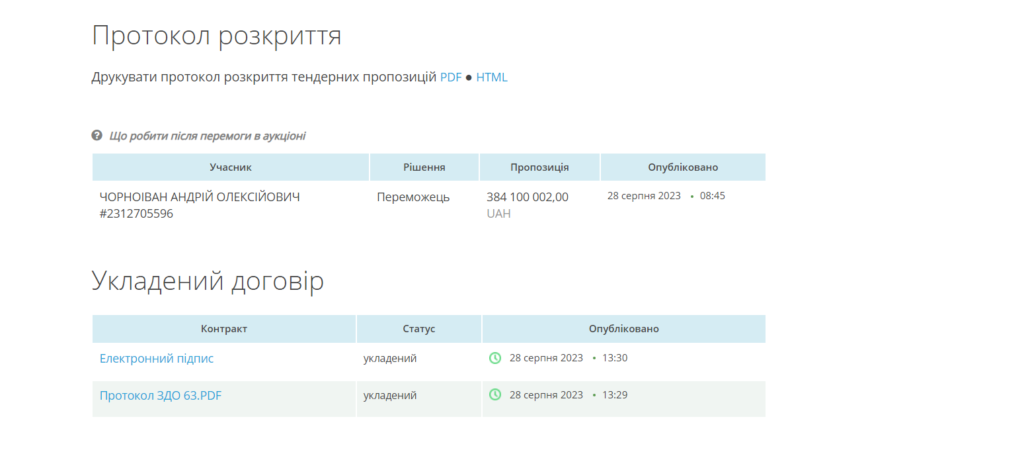Click the Рішення column header
This screenshot has width=1024, height=452.
[424, 167]
